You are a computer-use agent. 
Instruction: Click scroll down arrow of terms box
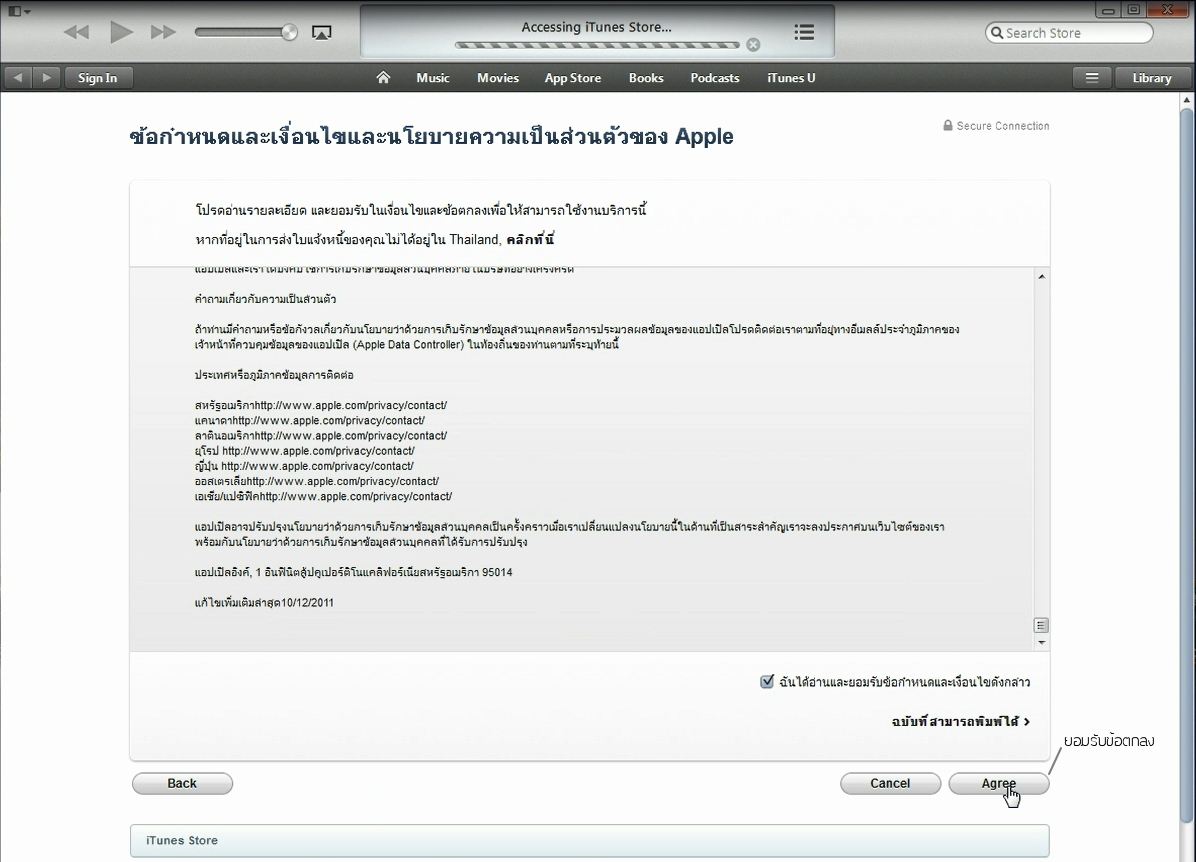pos(1041,643)
